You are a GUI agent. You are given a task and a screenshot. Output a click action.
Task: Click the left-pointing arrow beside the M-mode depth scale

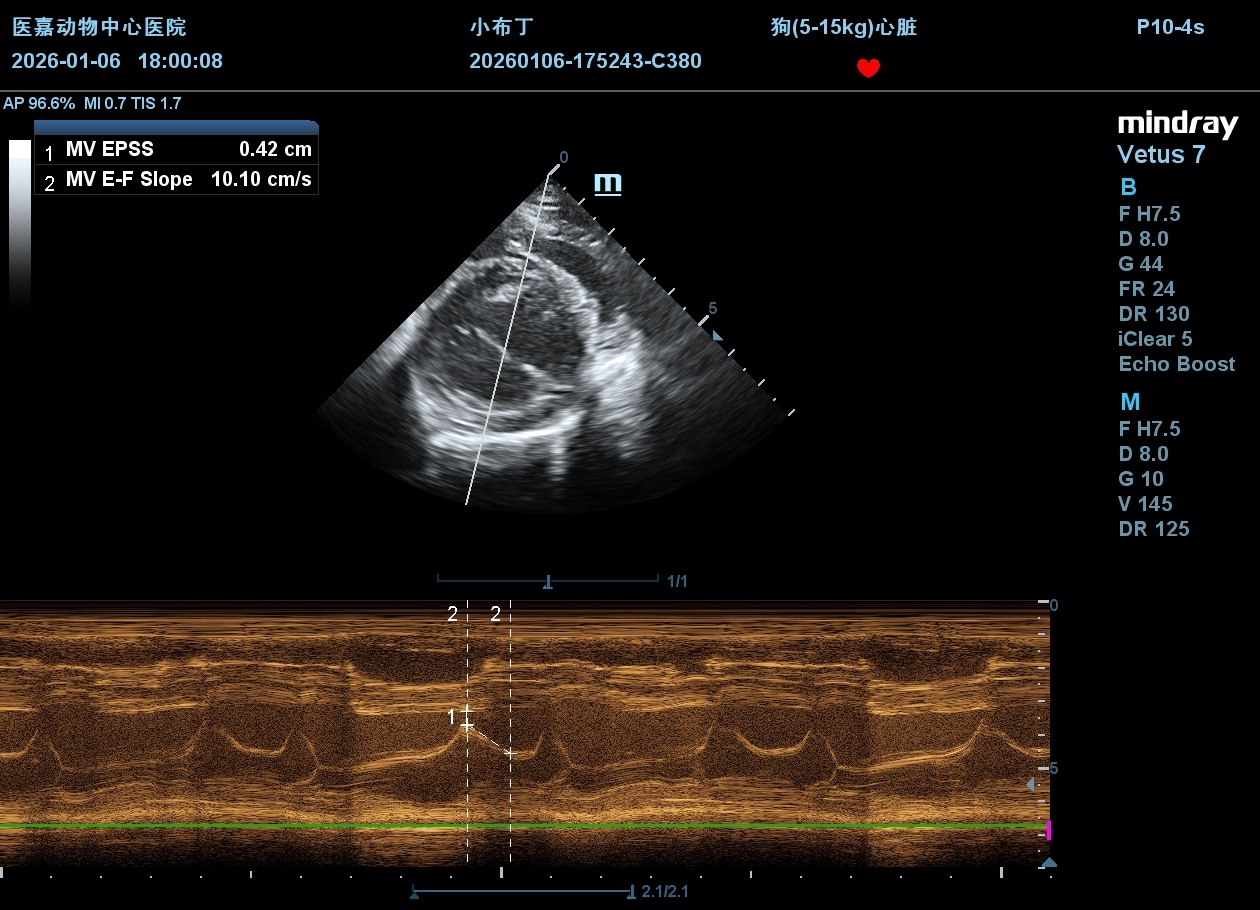tap(1030, 785)
